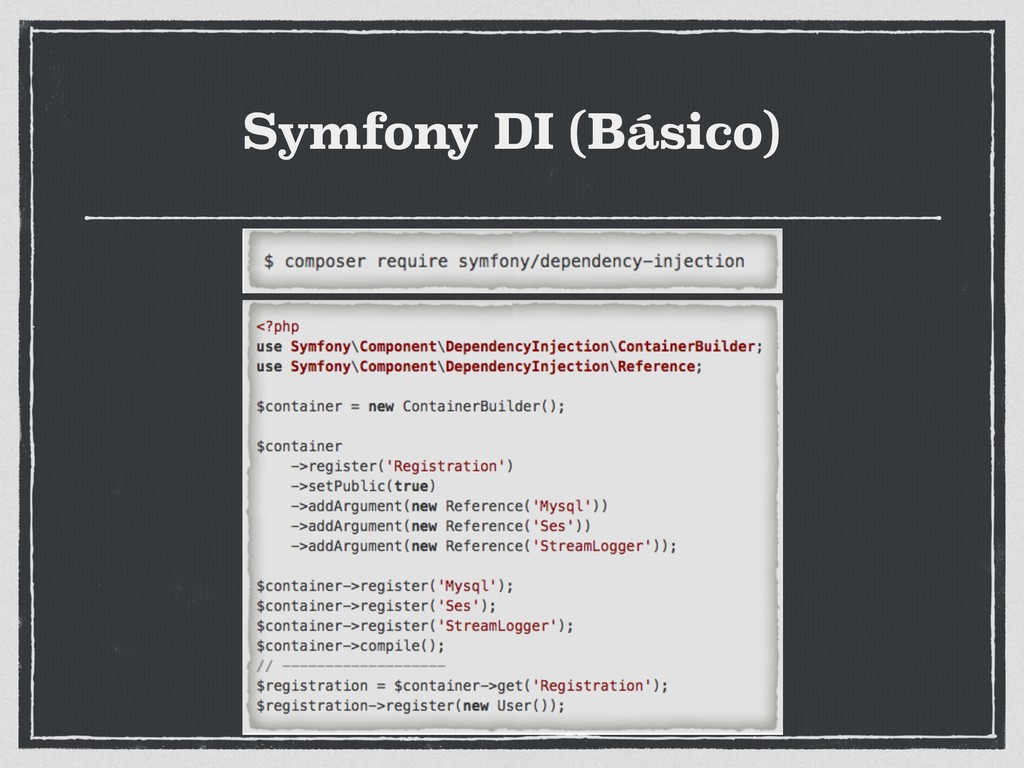The height and width of the screenshot is (768, 1024).
Task: Click the addArgument Reference('Ses') line
Action: (x=441, y=526)
